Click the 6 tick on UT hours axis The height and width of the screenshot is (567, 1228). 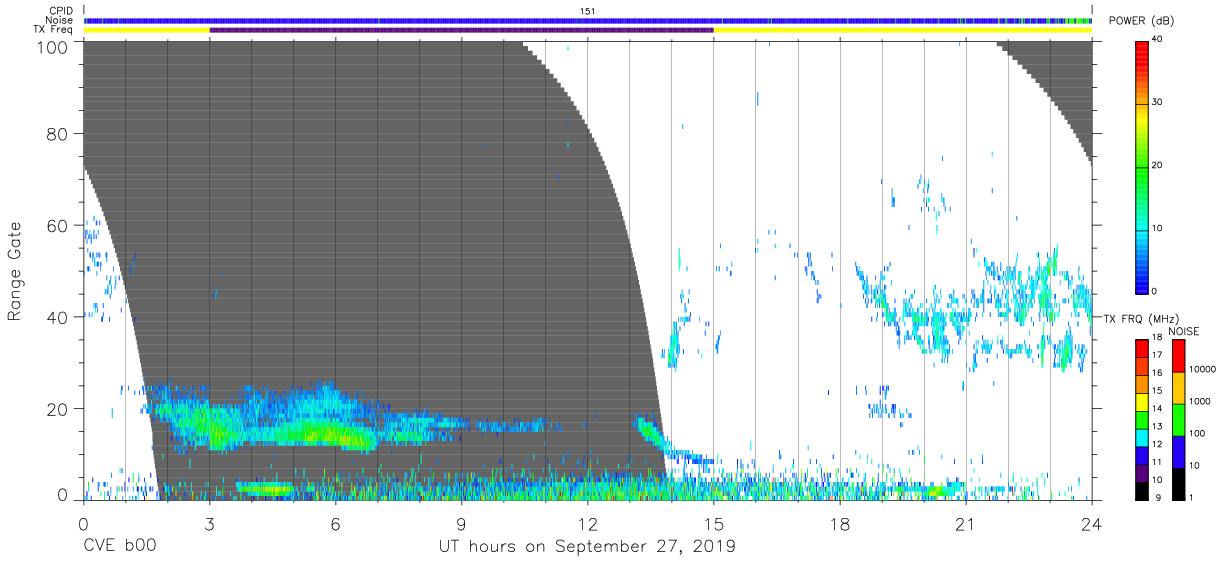pos(336,523)
